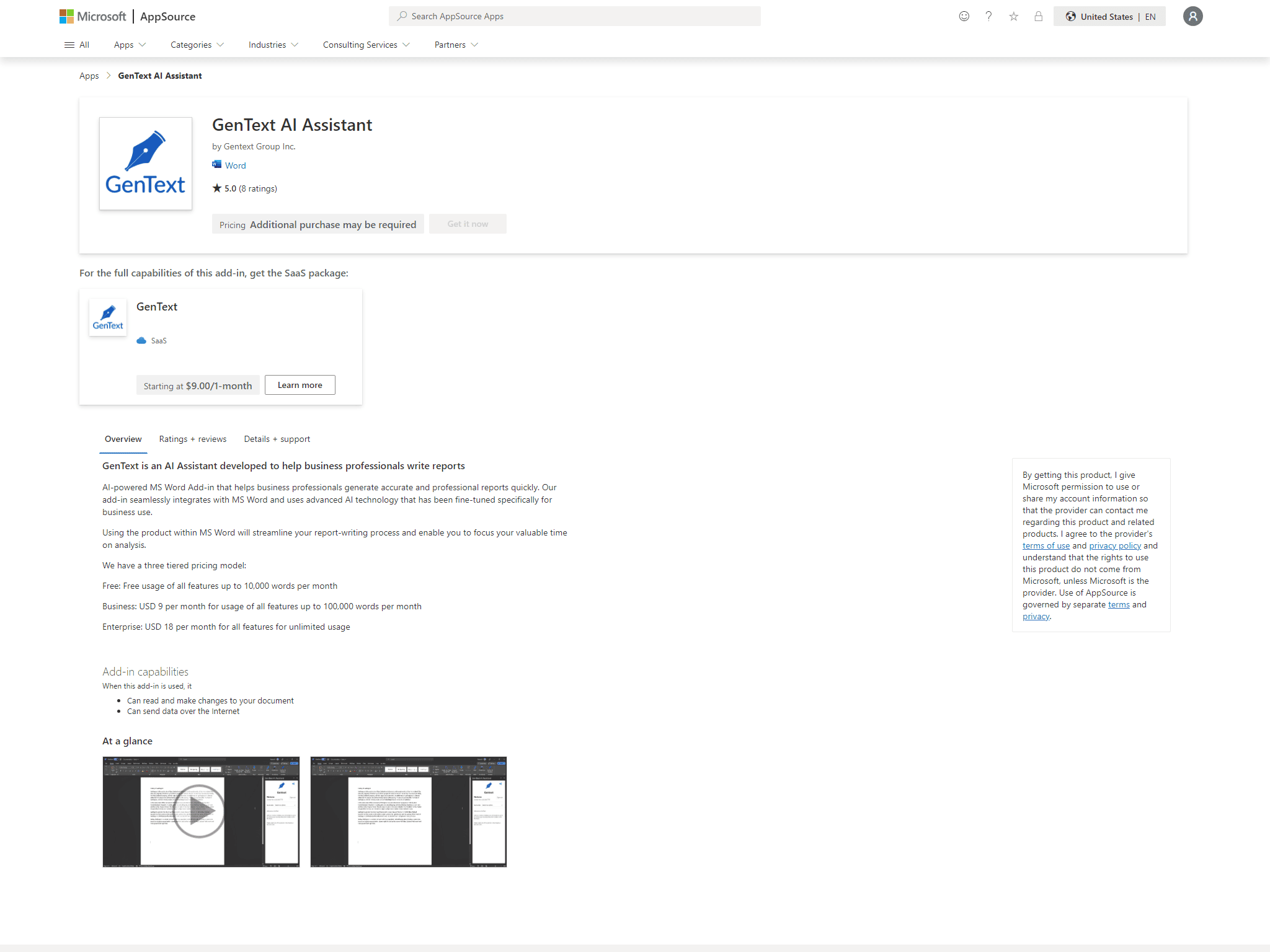The height and width of the screenshot is (952, 1270).
Task: Open AppSource privacy link
Action: coord(1036,616)
